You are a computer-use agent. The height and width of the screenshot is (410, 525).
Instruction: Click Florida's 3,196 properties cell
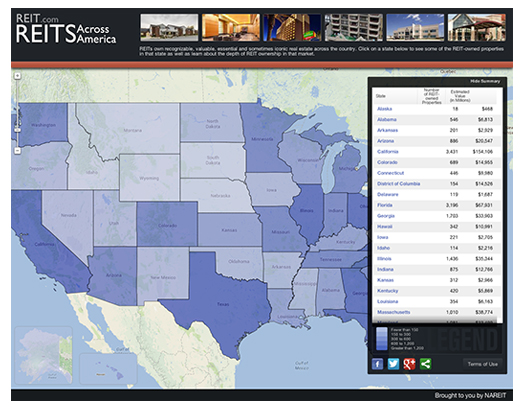coord(452,205)
